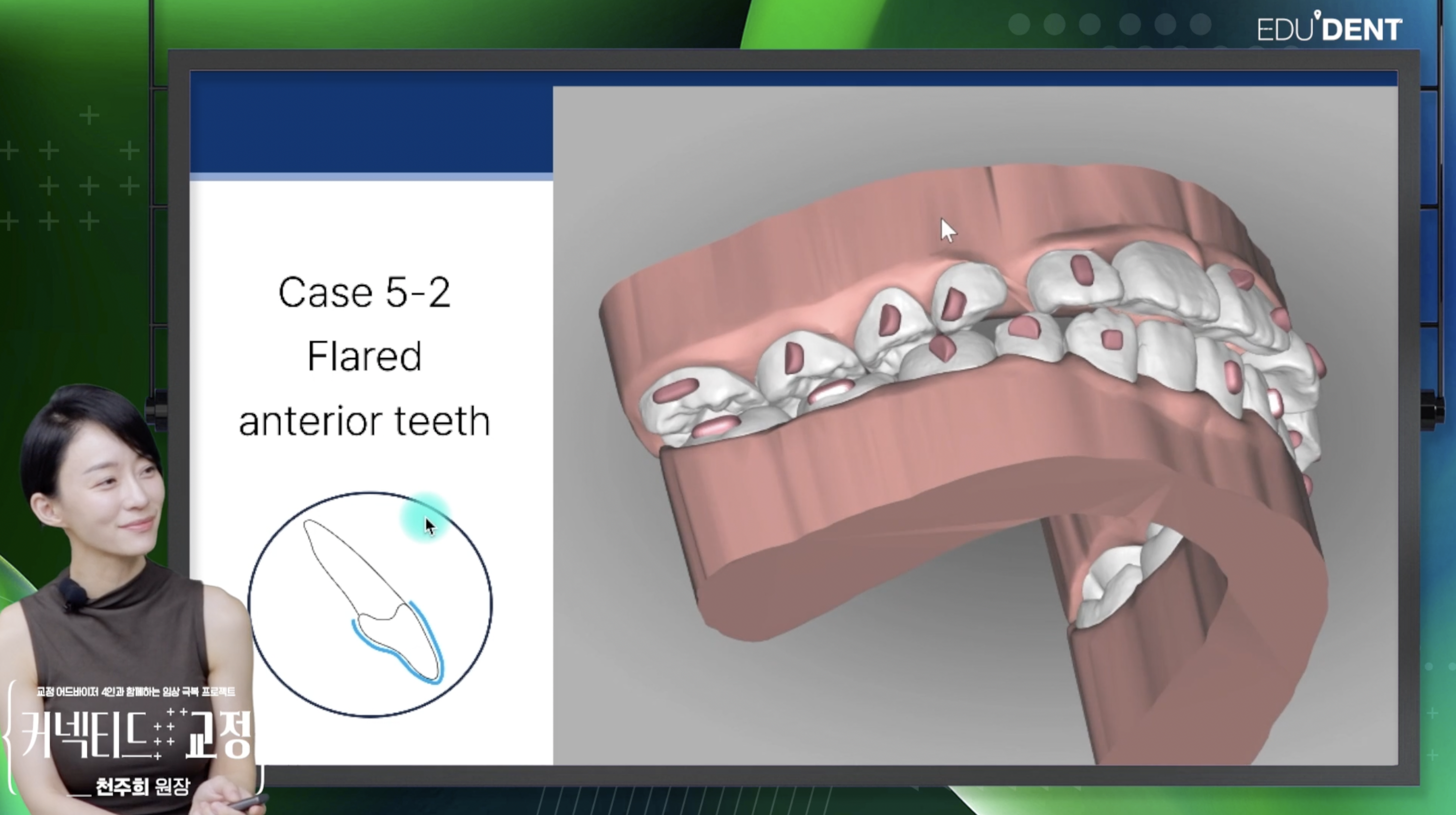Click the Korean subtitle line above the program title
This screenshot has width=1456, height=815.
136,691
